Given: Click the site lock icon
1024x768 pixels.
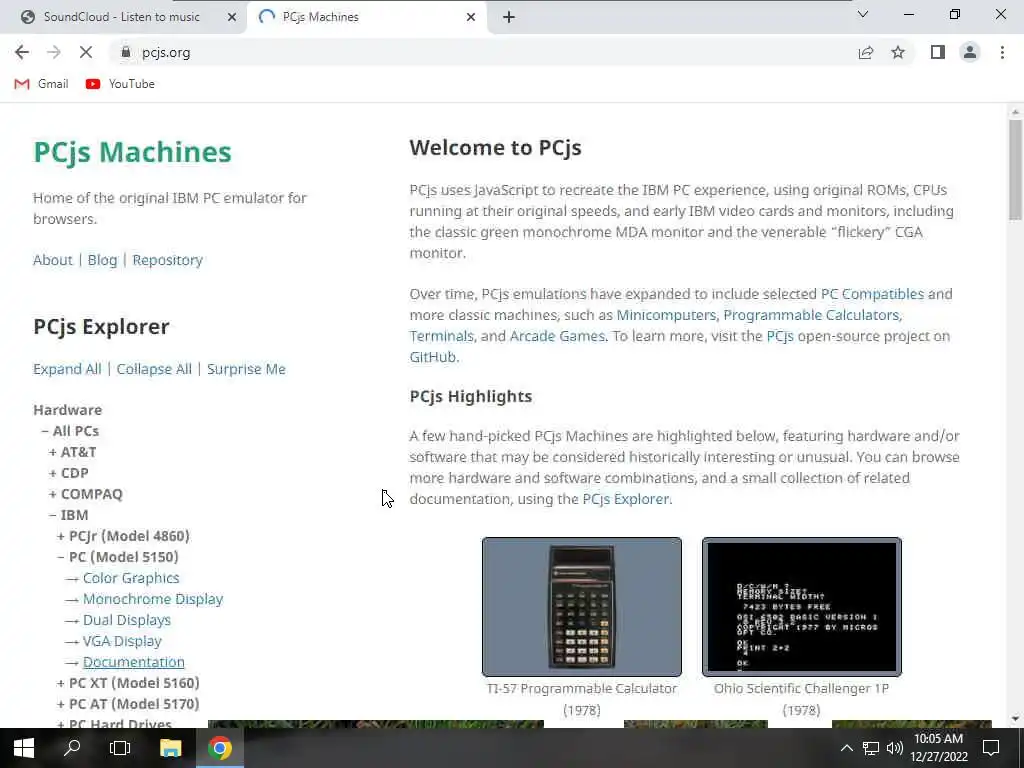Looking at the screenshot, I should (x=126, y=52).
